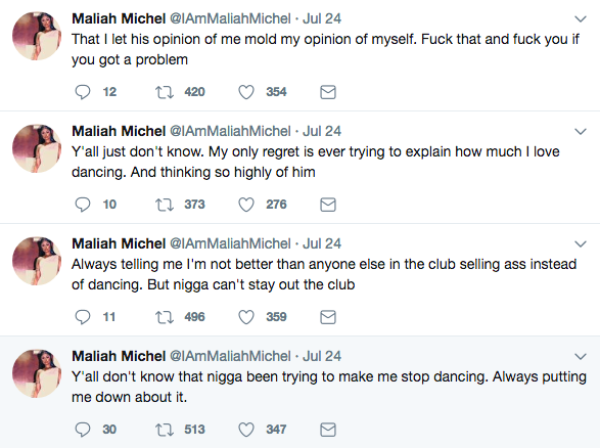Expand the chevron menu on the 'only regret' tweet
600x448 pixels.
[x=581, y=131]
